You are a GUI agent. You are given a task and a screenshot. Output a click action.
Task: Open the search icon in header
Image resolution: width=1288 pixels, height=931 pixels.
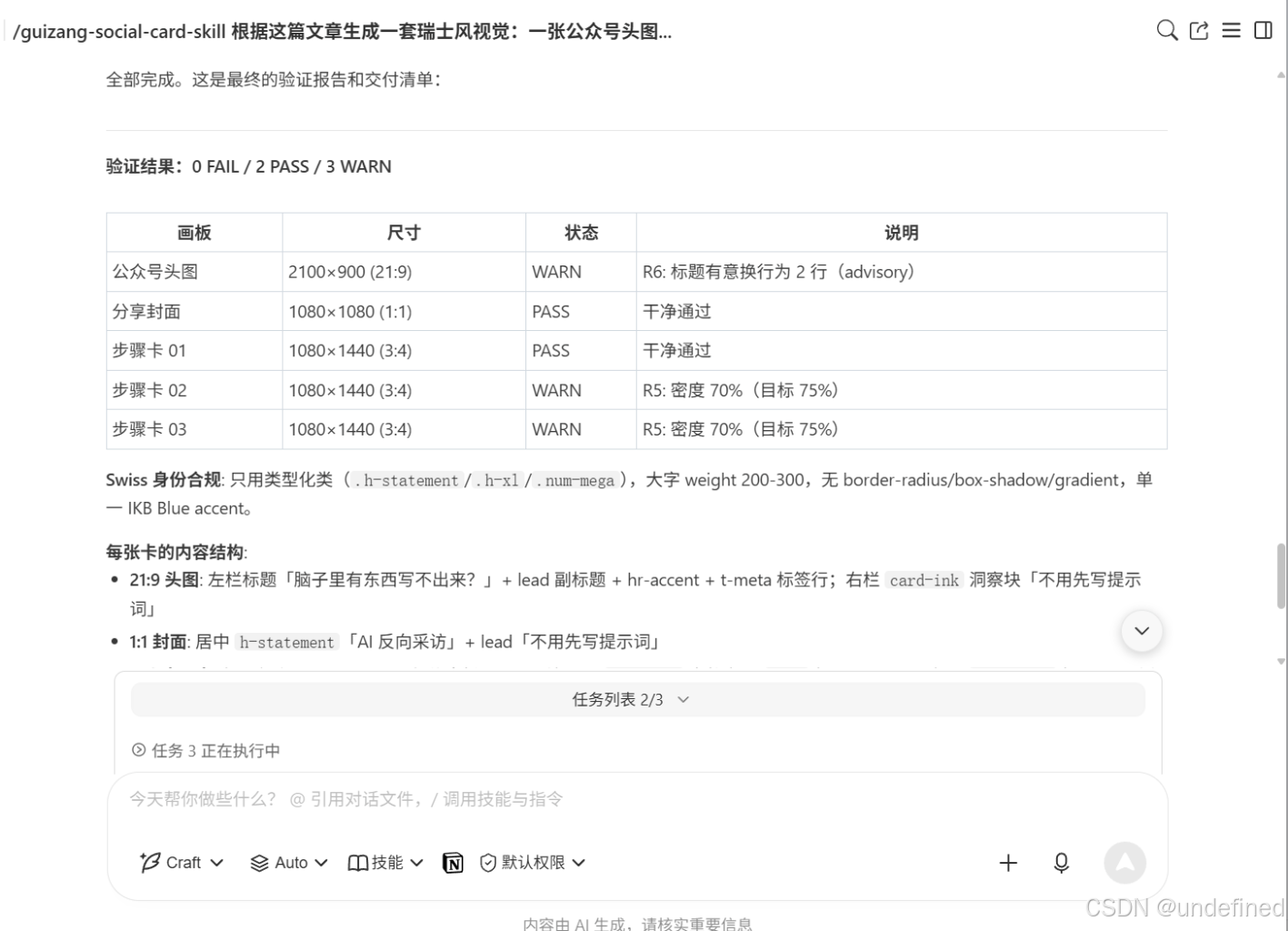click(x=1167, y=31)
